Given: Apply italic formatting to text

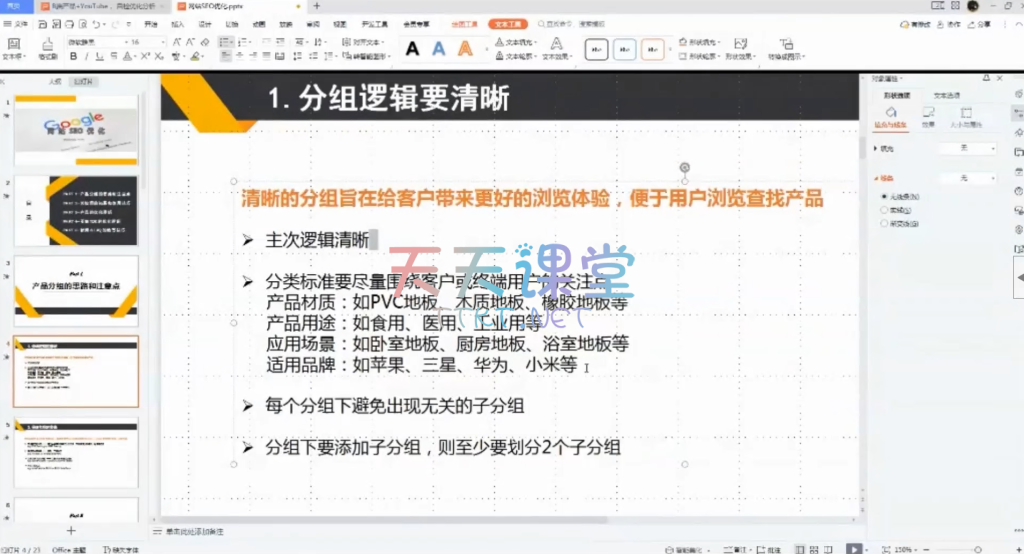Looking at the screenshot, I should coord(87,57).
